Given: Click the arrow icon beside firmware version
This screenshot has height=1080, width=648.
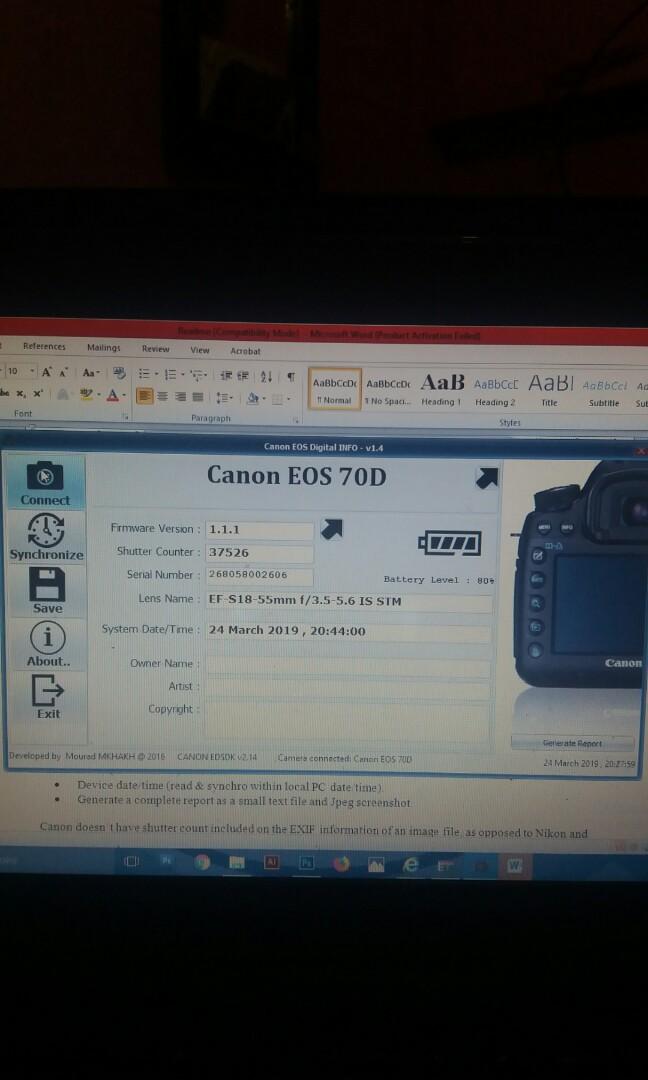Looking at the screenshot, I should pyautogui.click(x=332, y=529).
